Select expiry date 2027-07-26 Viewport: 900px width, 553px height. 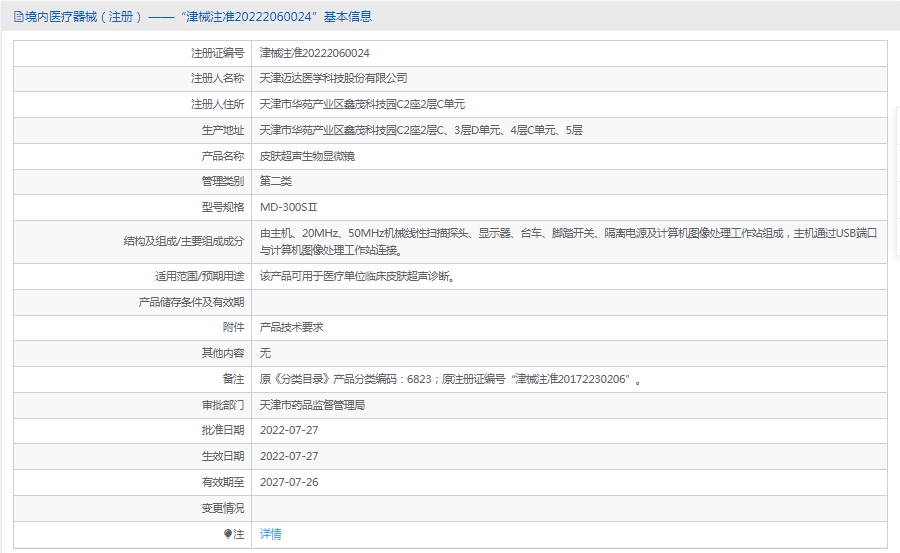(x=289, y=482)
